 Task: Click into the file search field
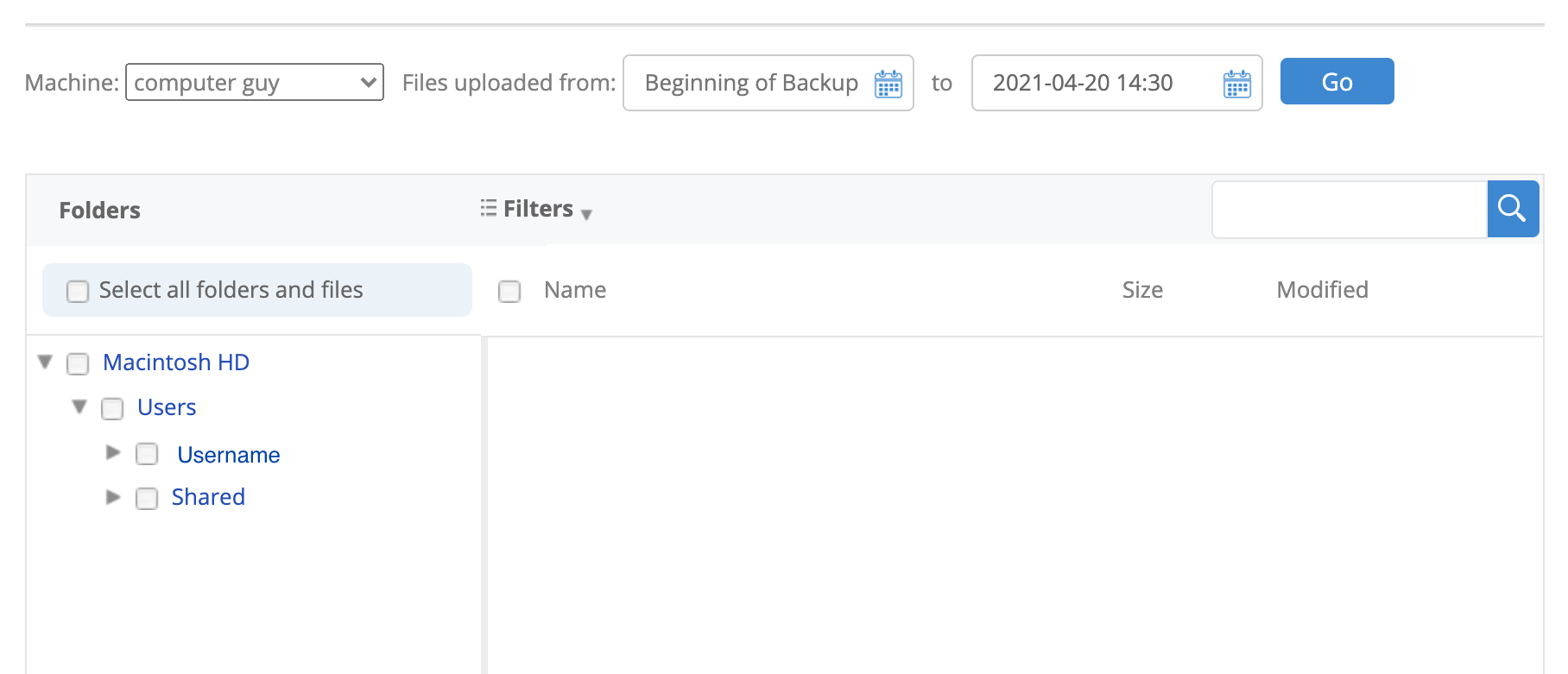1350,209
